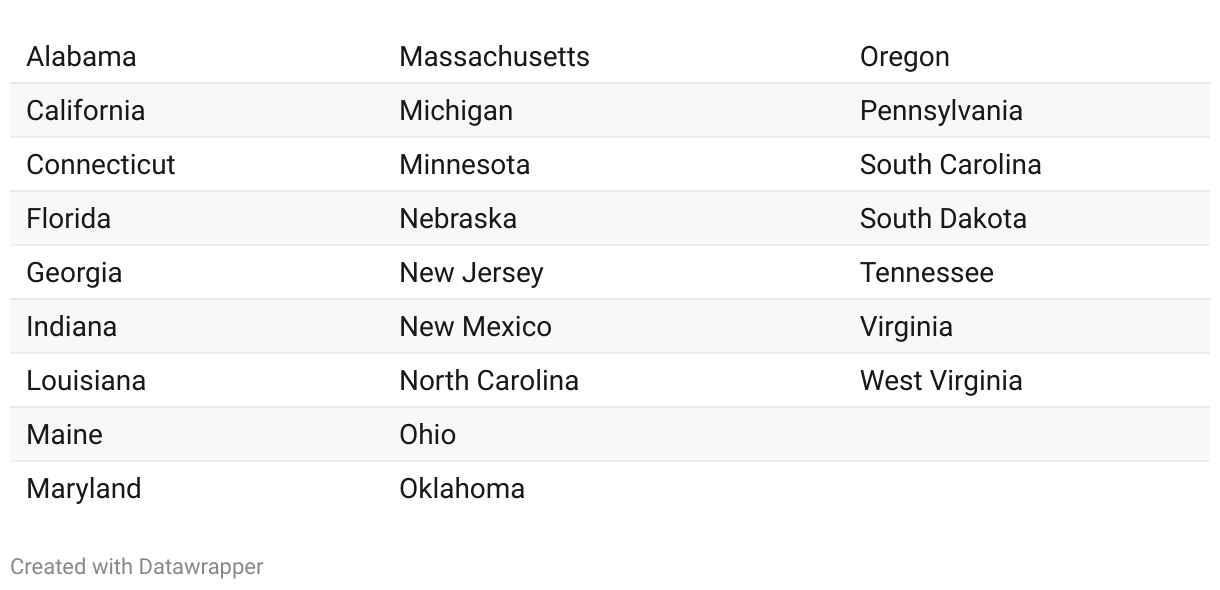Image resolution: width=1220 pixels, height=590 pixels.
Task: Click the Georgia table entry
Action: point(74,273)
